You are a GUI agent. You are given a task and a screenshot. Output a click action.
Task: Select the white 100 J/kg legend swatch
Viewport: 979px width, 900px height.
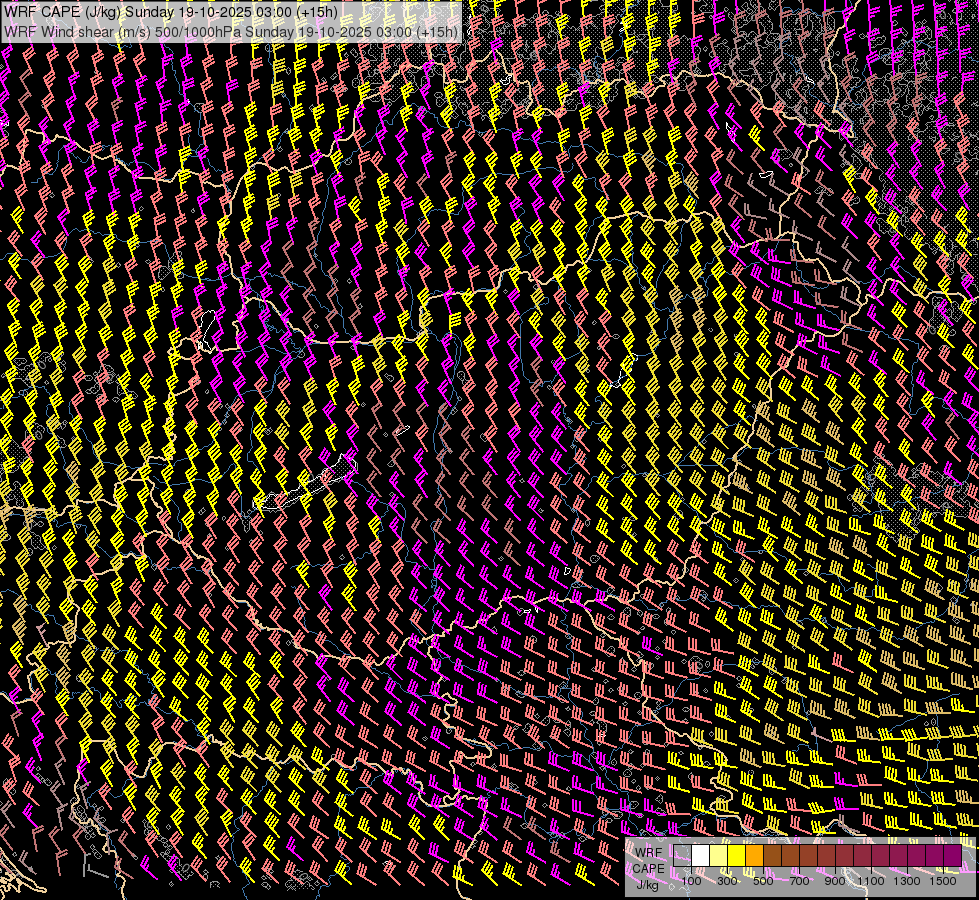[x=701, y=856]
